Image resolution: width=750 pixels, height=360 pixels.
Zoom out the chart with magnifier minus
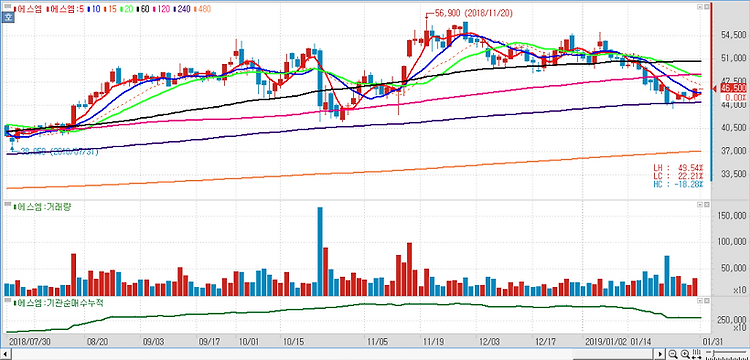pyautogui.click(x=673, y=354)
